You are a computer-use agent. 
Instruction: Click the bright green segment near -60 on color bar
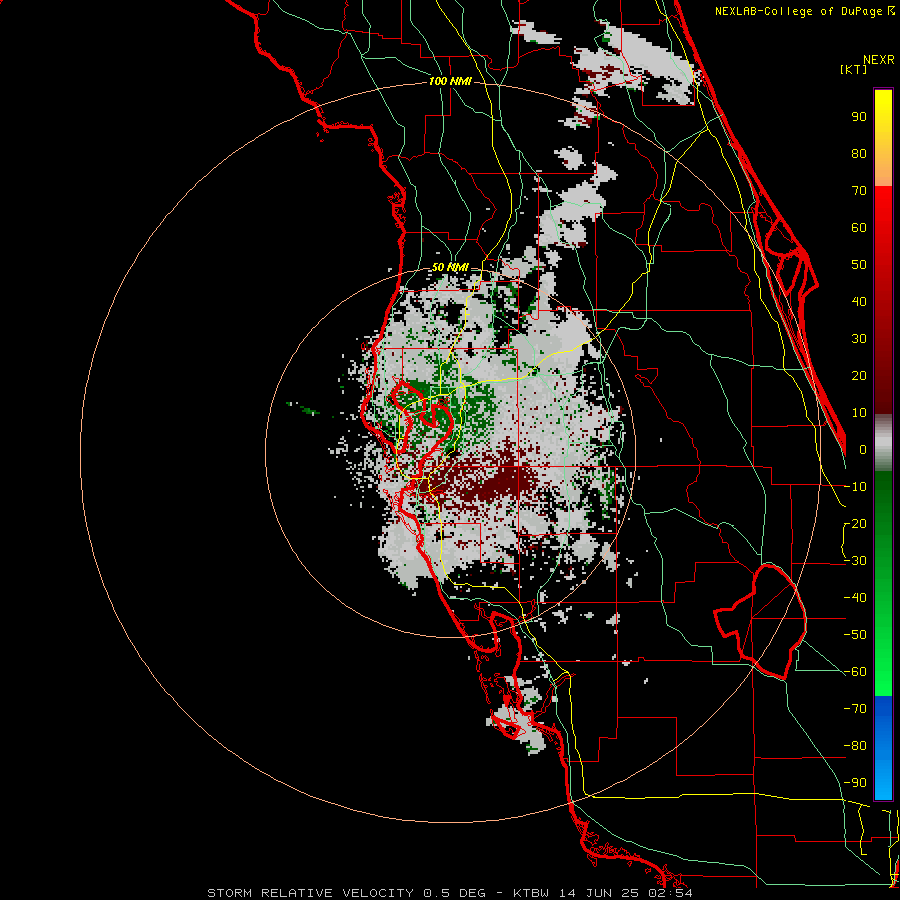883,672
